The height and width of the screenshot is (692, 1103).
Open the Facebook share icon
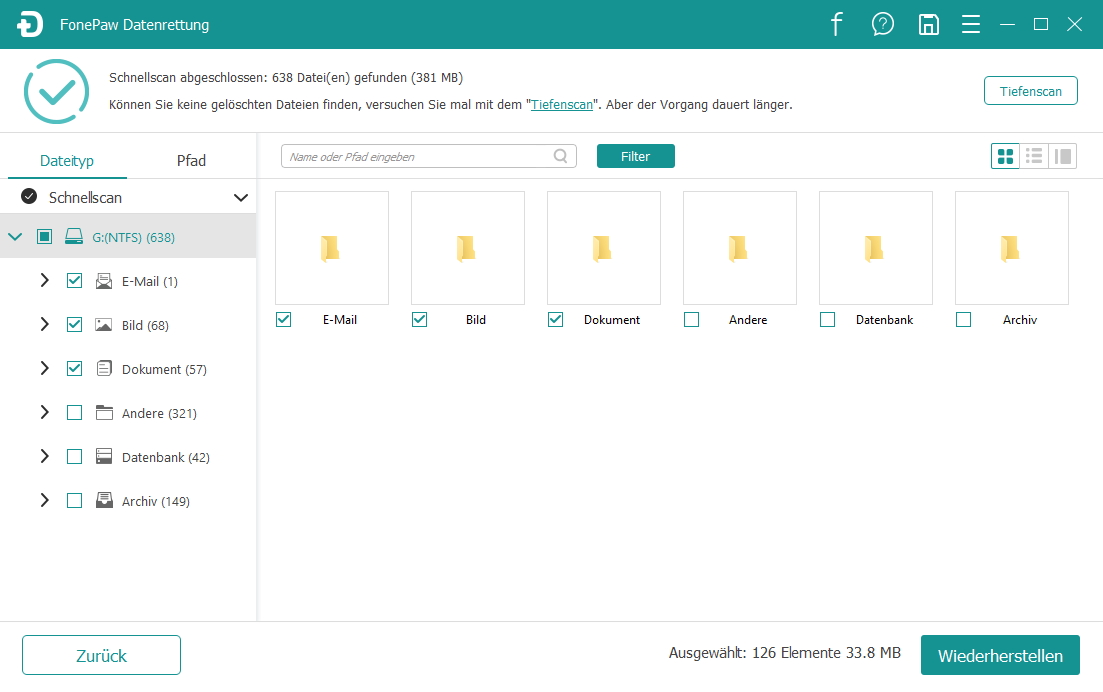coord(838,25)
